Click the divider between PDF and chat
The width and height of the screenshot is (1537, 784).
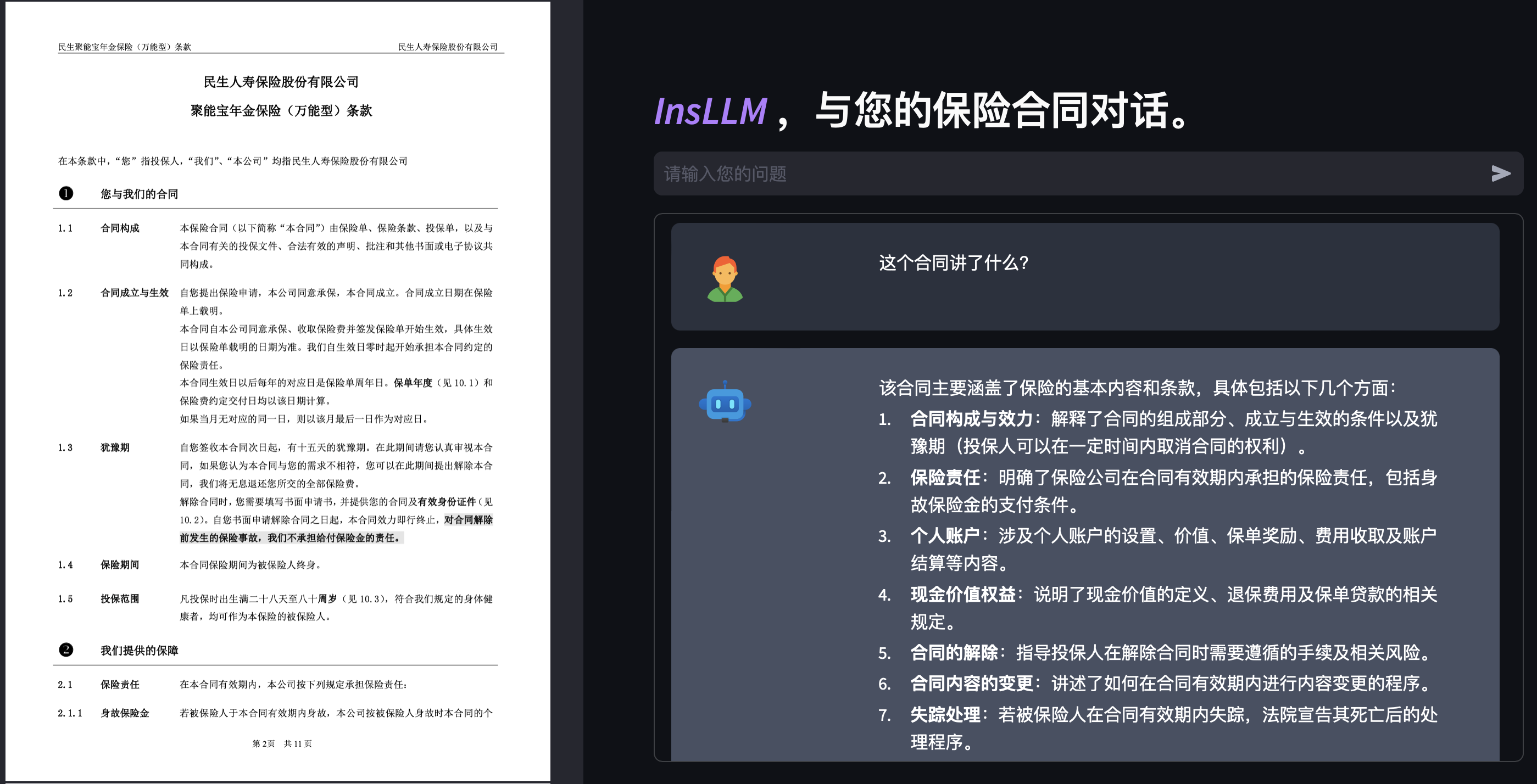pyautogui.click(x=566, y=391)
